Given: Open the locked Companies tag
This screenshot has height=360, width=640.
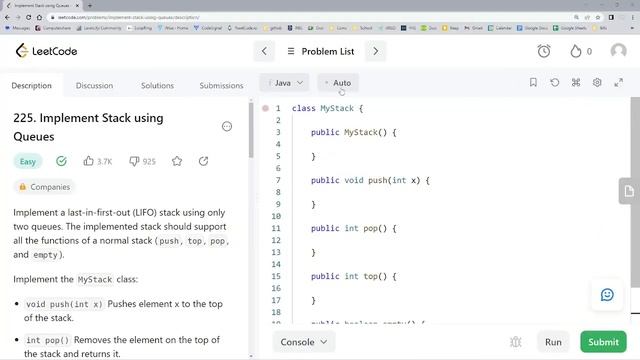Looking at the screenshot, I should 44,187.
